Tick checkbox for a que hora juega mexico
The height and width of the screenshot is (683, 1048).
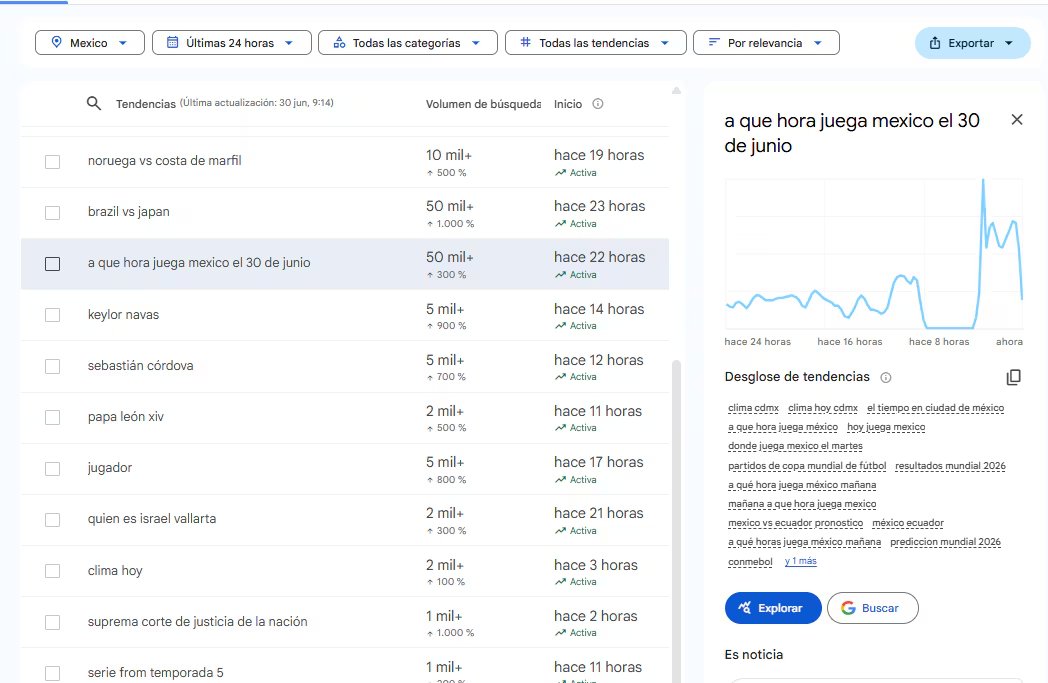[x=52, y=264]
